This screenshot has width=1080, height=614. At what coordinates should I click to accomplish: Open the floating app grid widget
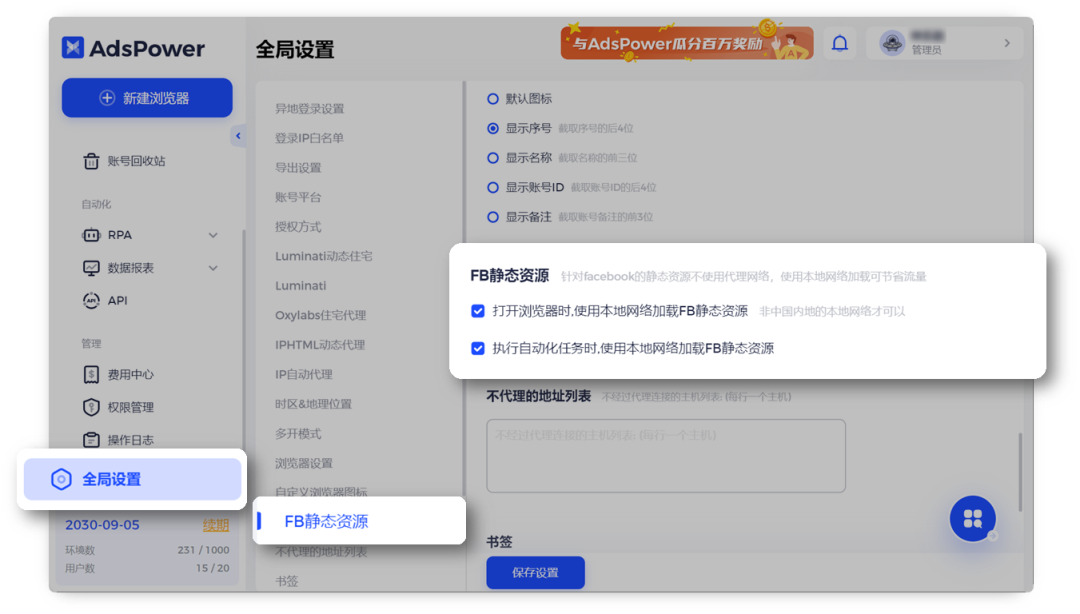point(972,518)
